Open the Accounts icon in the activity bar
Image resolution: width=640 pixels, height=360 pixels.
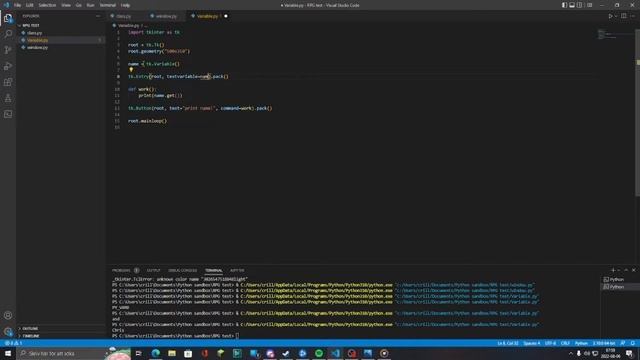point(8,315)
